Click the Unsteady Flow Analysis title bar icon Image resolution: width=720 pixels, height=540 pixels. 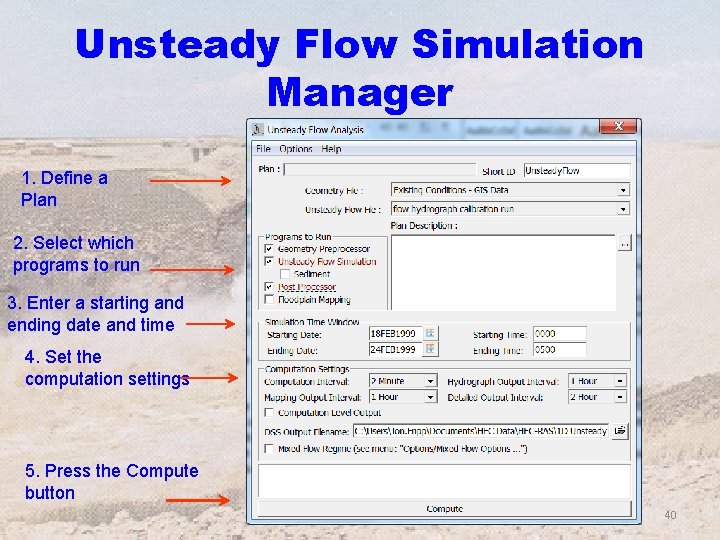coord(258,129)
